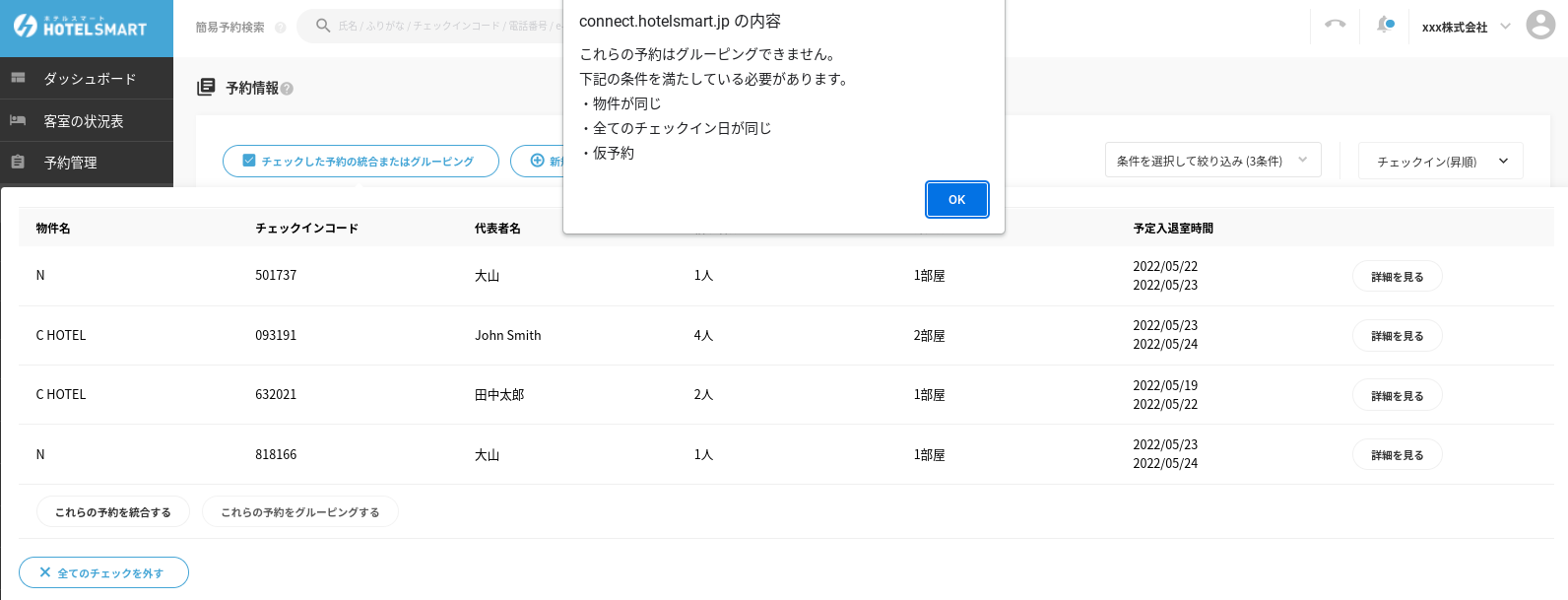This screenshot has width=1568, height=600.
Task: Click 全てのチェックを外す to uncheck all
Action: 103,573
